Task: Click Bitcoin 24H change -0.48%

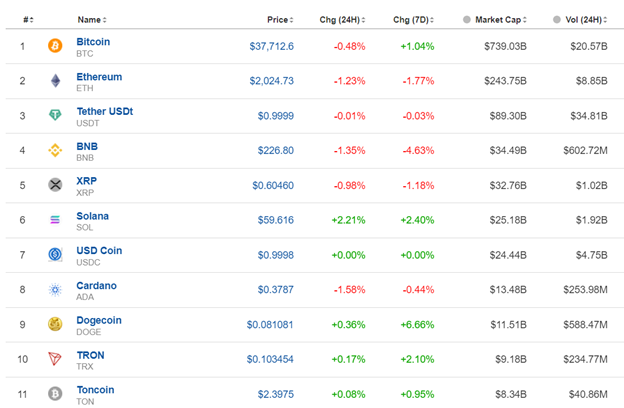Action: 349,46
